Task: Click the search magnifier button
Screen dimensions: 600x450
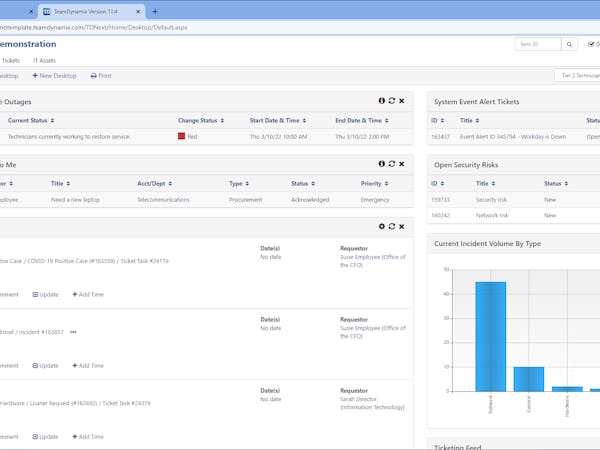Action: (x=569, y=44)
